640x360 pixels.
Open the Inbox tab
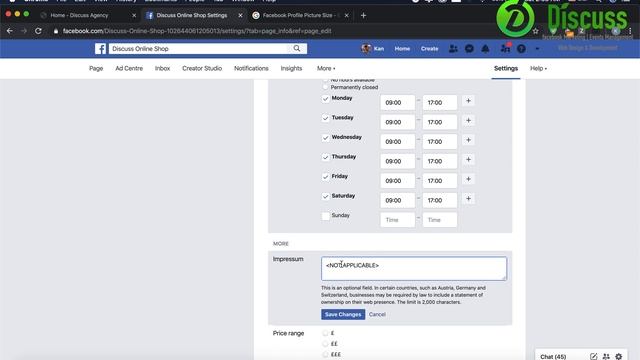click(162, 69)
